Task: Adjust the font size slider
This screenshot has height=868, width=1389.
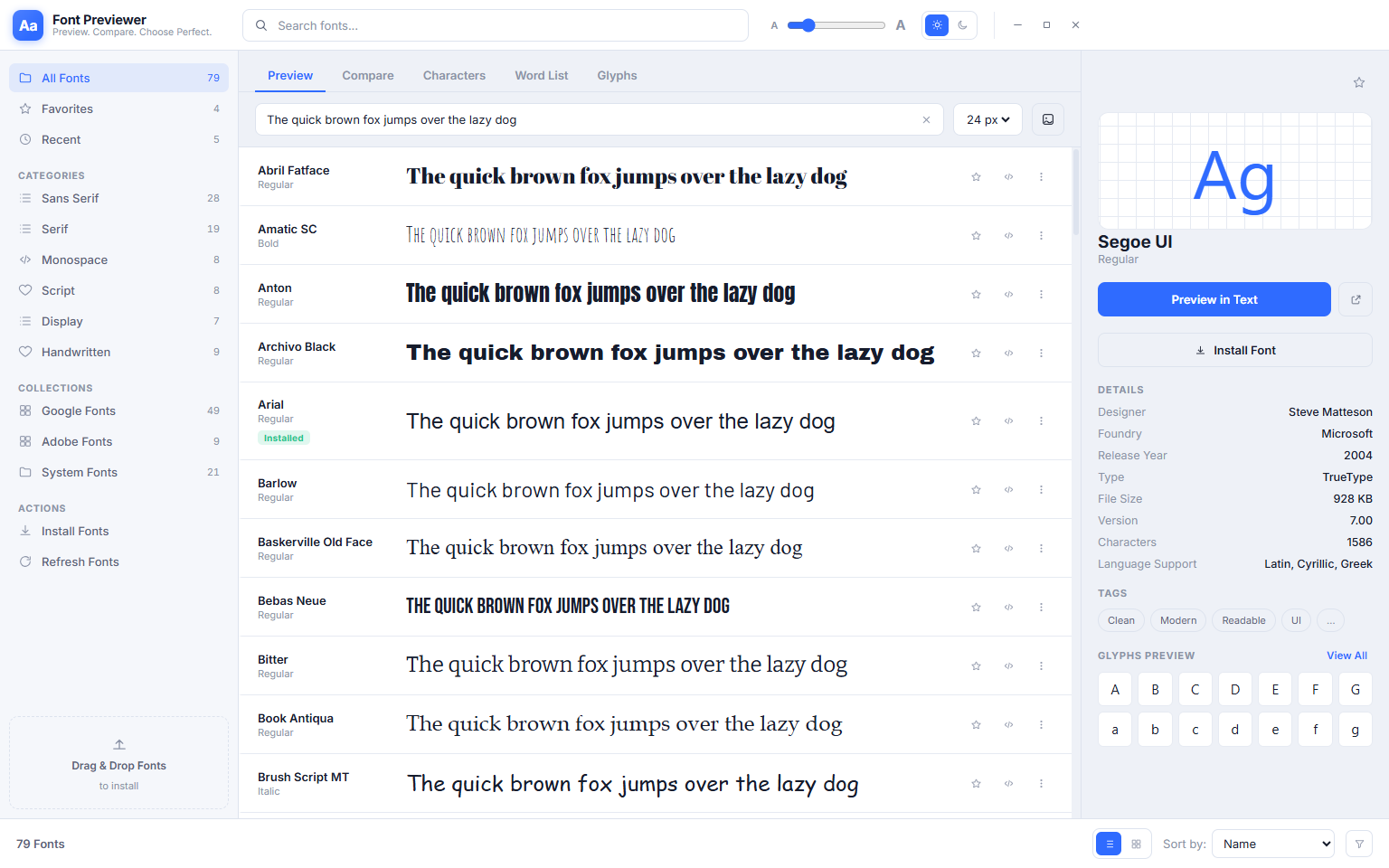Action: tap(836, 25)
